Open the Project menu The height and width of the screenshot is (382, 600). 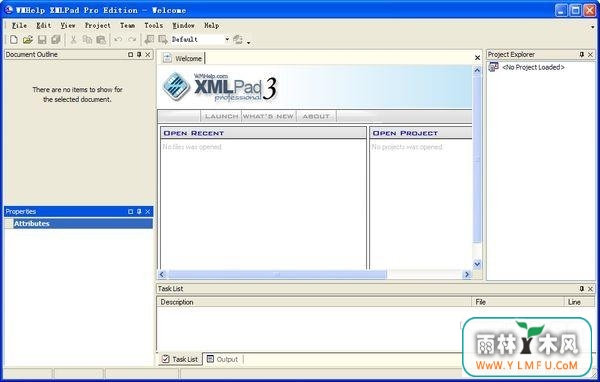(x=98, y=25)
